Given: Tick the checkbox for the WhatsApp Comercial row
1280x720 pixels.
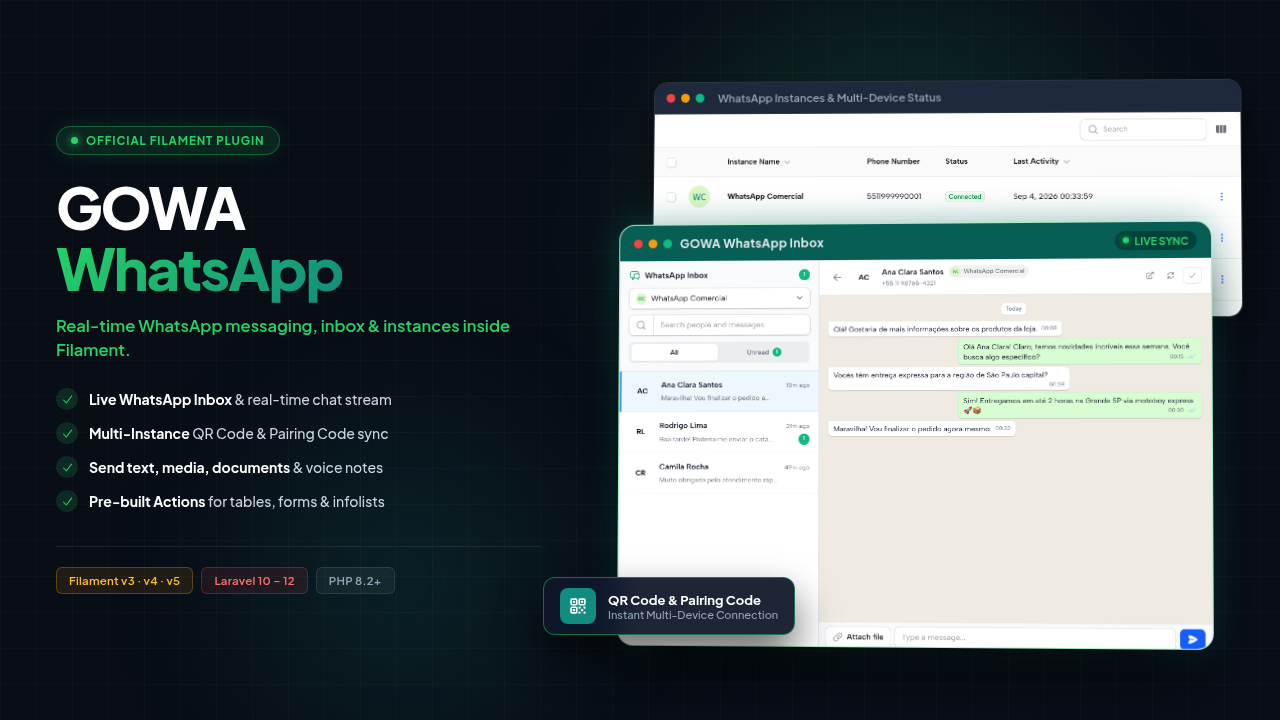Looking at the screenshot, I should (671, 197).
